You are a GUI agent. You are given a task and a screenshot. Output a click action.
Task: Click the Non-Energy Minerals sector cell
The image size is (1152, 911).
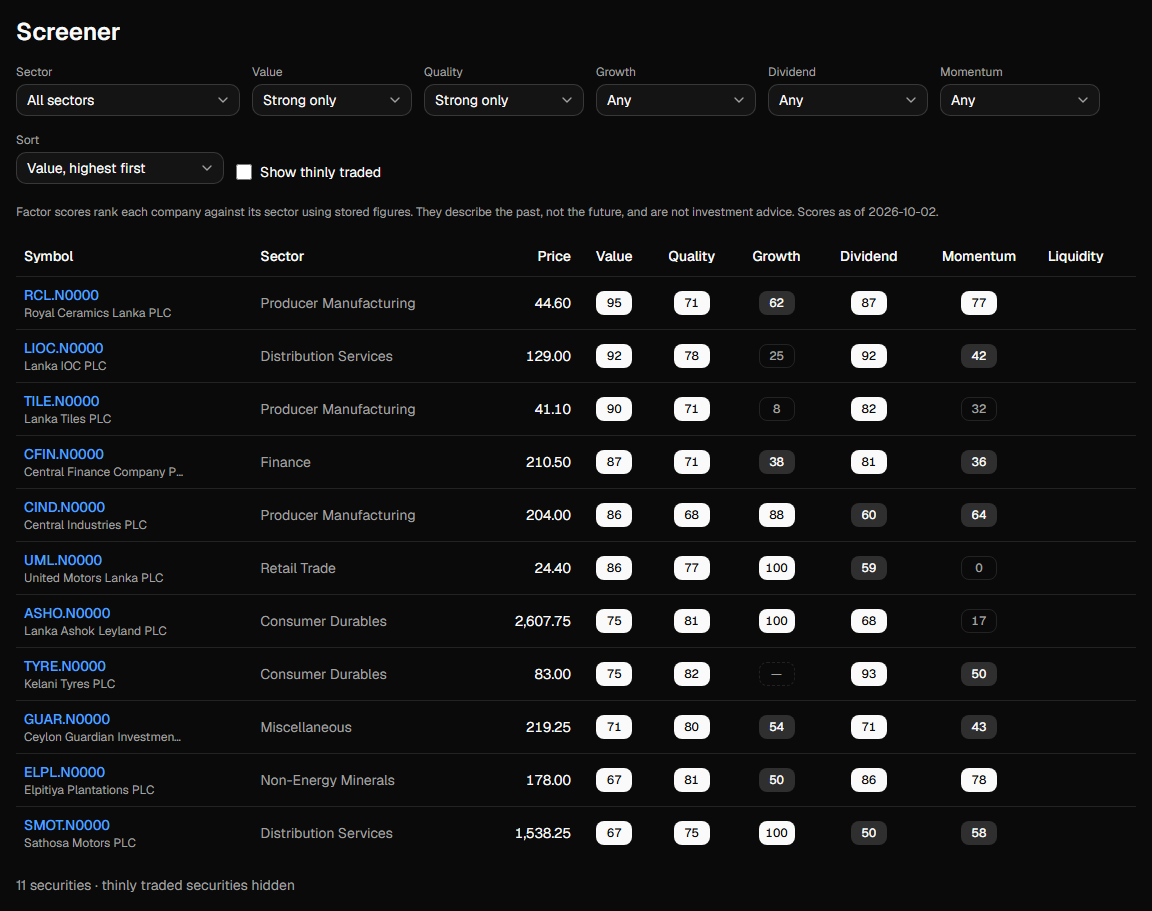coord(327,780)
